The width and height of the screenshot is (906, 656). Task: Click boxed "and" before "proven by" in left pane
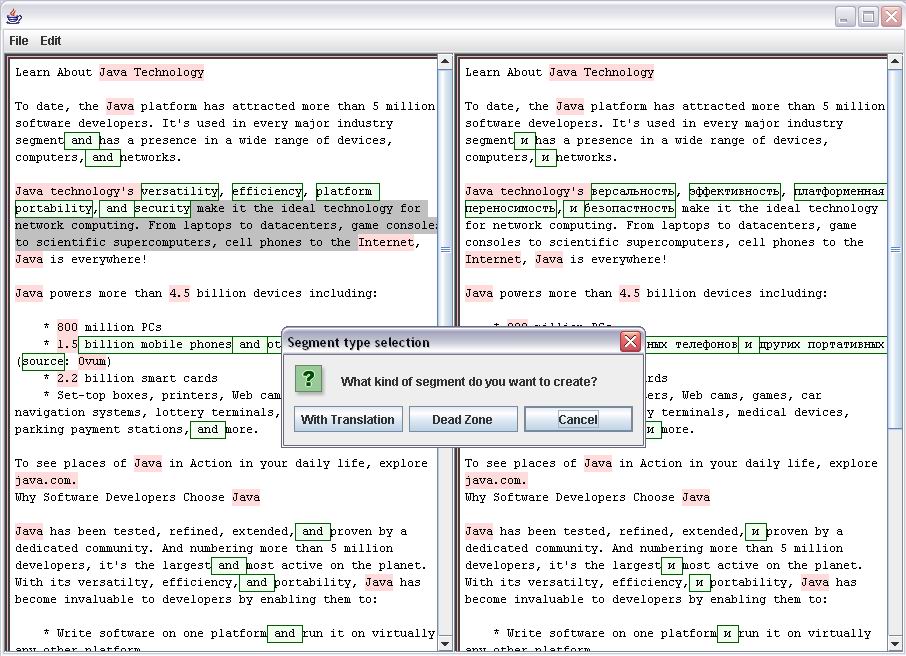tap(313, 531)
